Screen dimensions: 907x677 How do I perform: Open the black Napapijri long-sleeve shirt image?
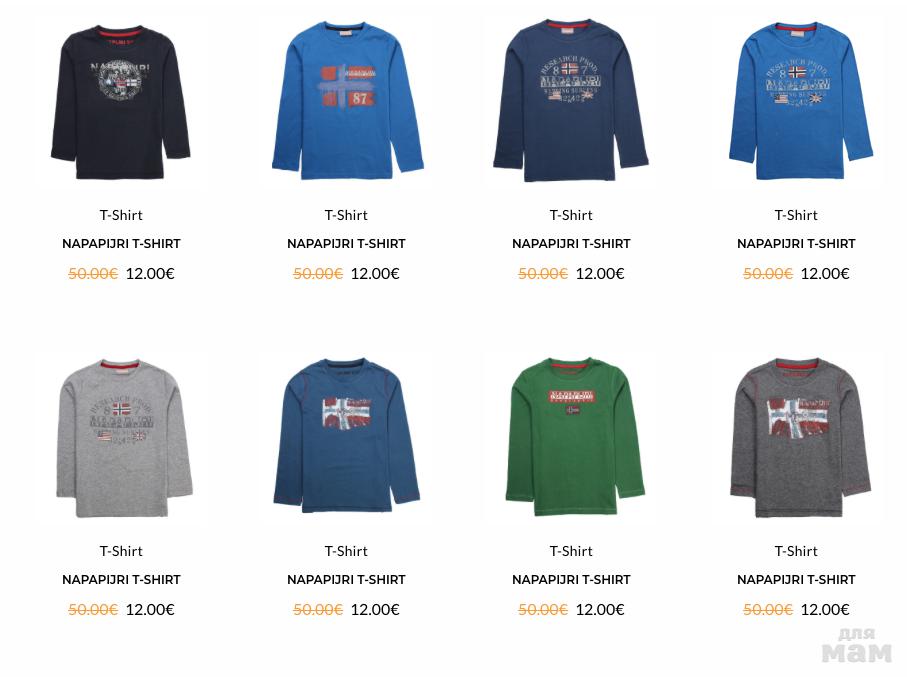(x=121, y=102)
